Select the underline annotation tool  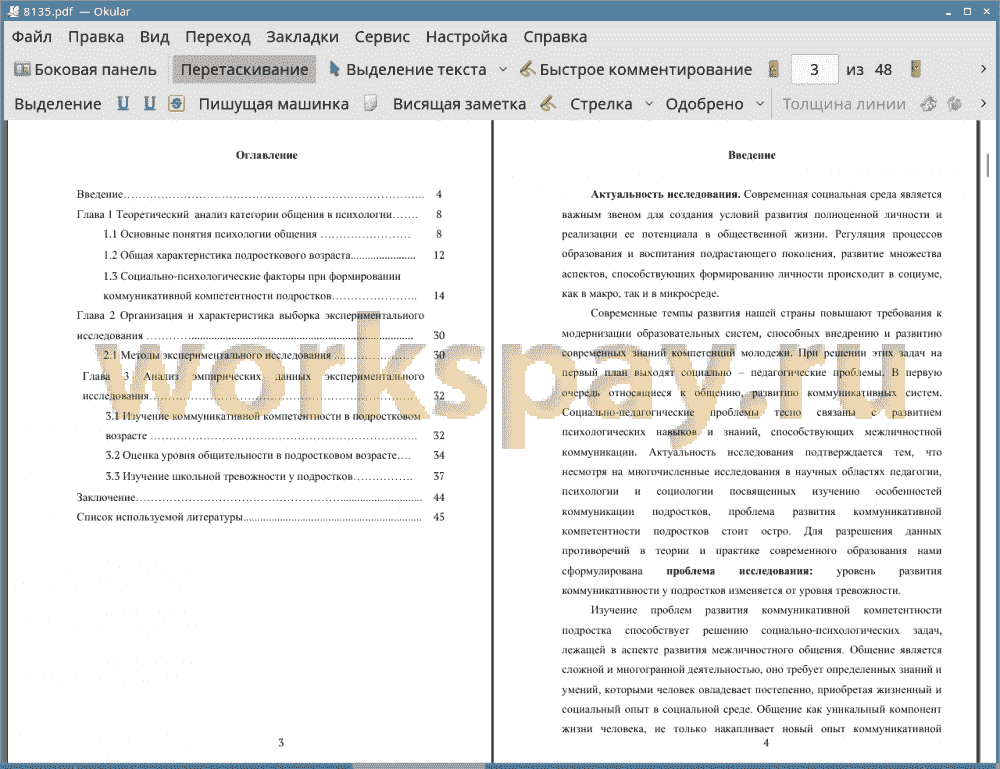(123, 103)
